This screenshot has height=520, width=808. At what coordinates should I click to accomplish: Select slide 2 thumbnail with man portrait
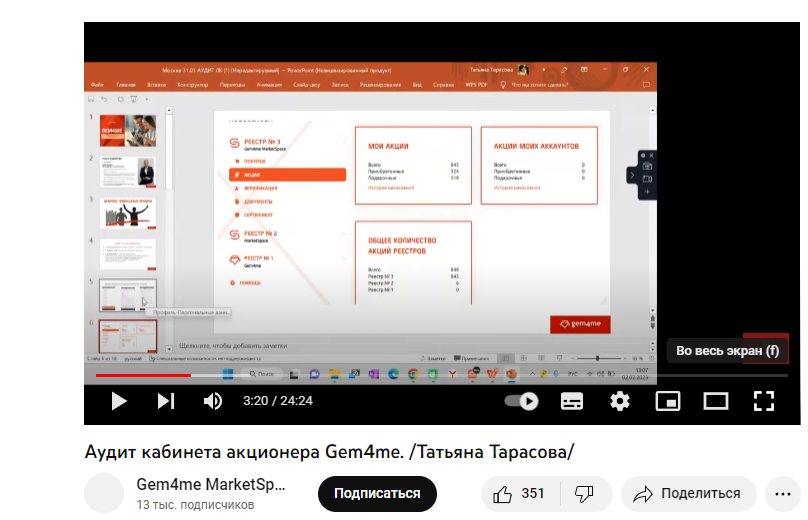coord(128,172)
